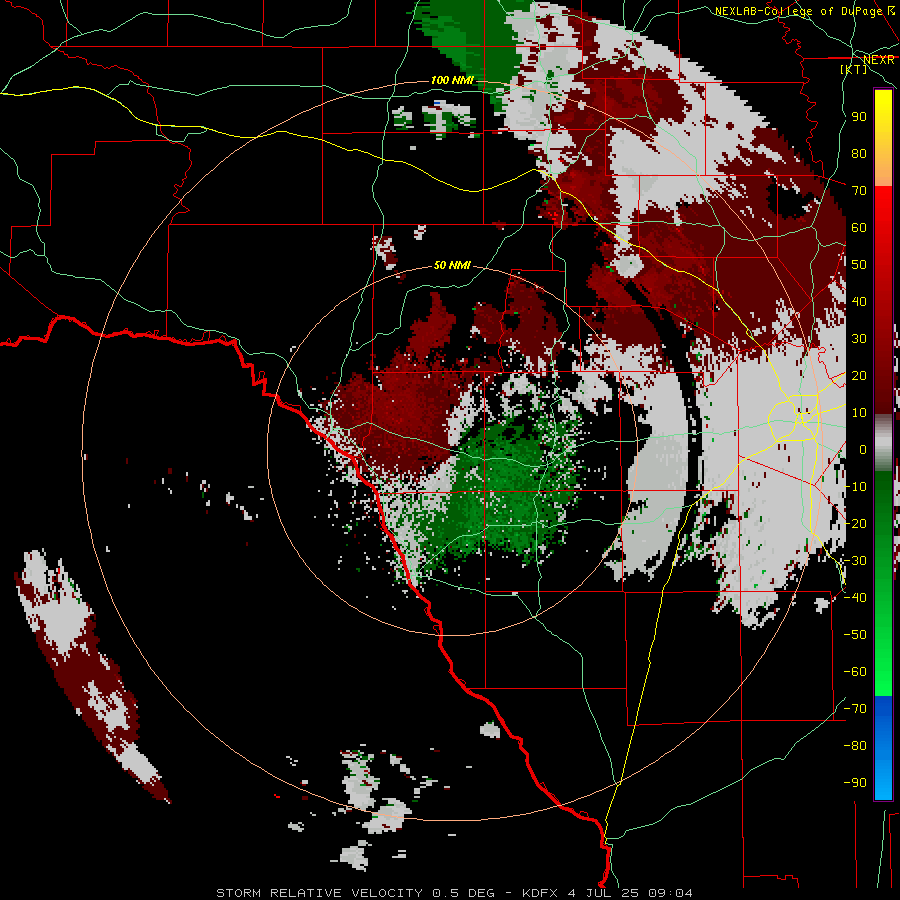
Task: Click the -70 value on velocity scale
Action: point(855,709)
